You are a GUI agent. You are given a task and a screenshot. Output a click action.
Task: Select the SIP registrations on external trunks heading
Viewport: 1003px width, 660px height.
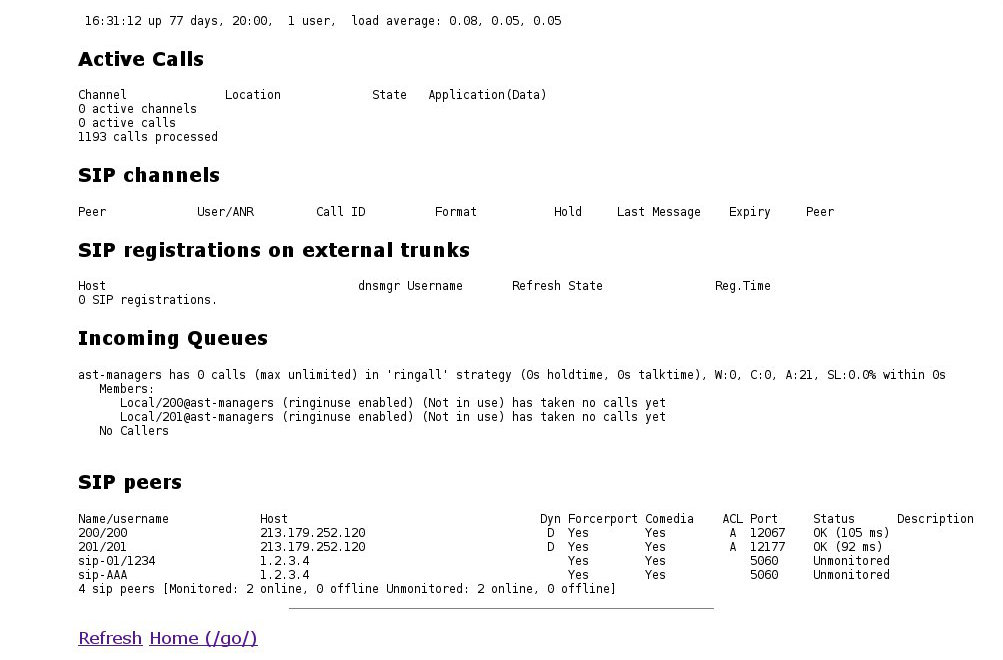coord(274,250)
